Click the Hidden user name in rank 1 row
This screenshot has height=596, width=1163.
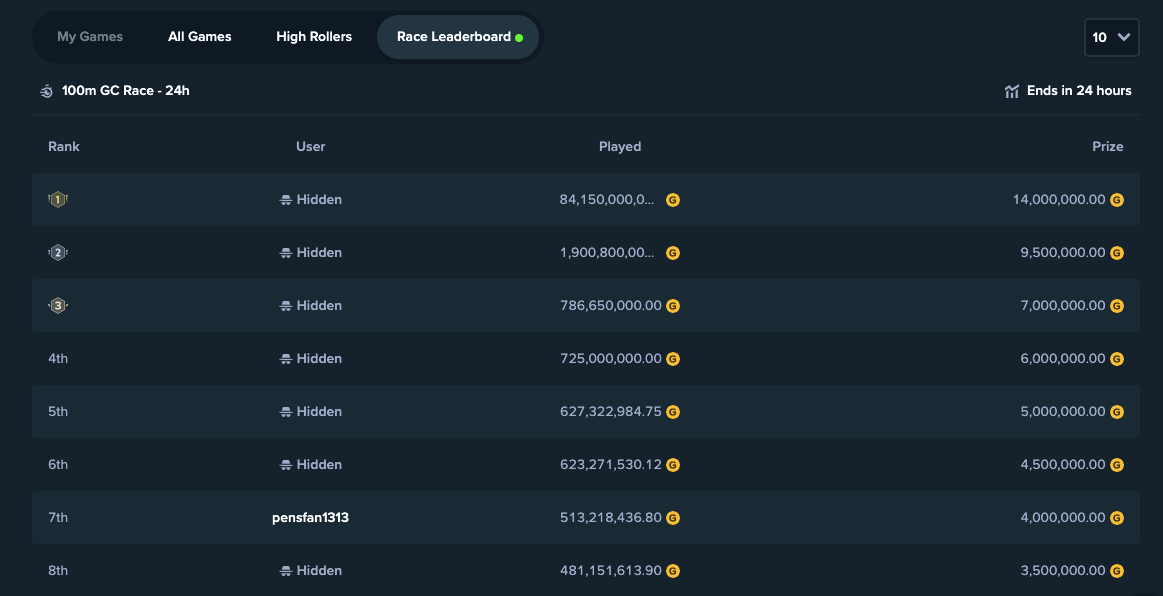(x=319, y=199)
